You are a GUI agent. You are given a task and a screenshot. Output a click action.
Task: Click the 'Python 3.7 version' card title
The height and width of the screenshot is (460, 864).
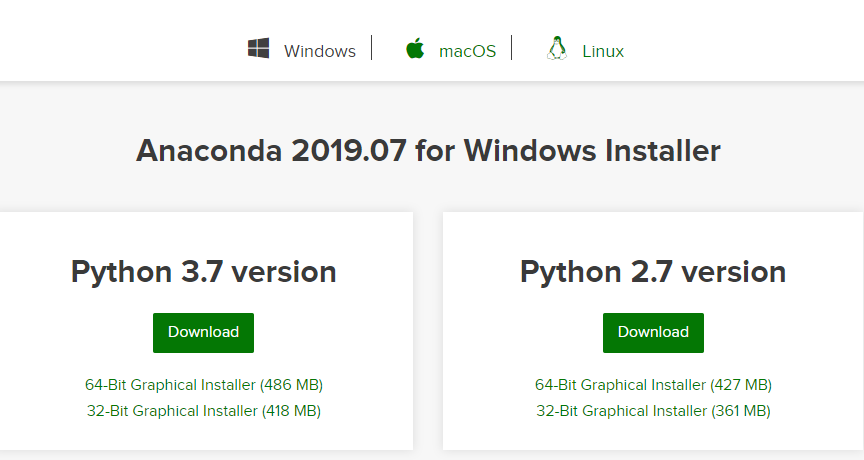203,272
